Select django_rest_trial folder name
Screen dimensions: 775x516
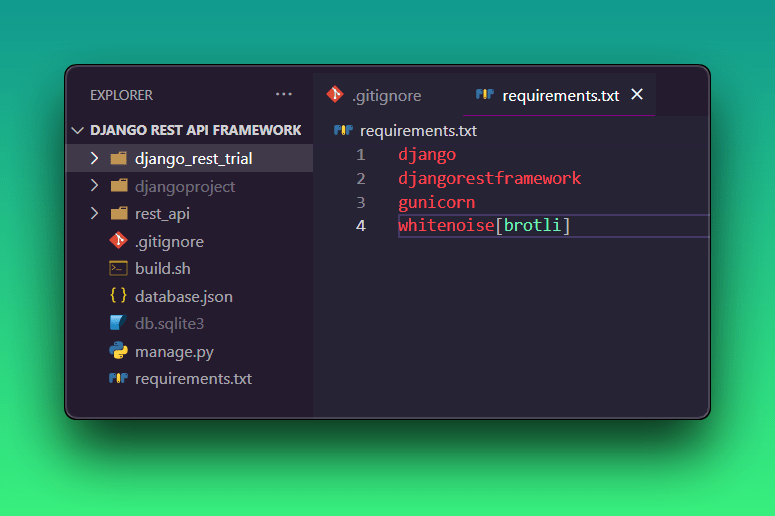point(194,159)
